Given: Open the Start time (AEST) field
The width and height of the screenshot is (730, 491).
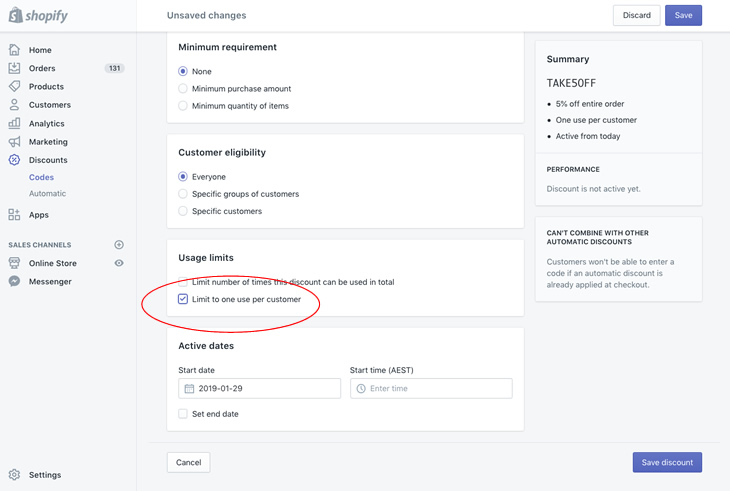Looking at the screenshot, I should pyautogui.click(x=431, y=388).
